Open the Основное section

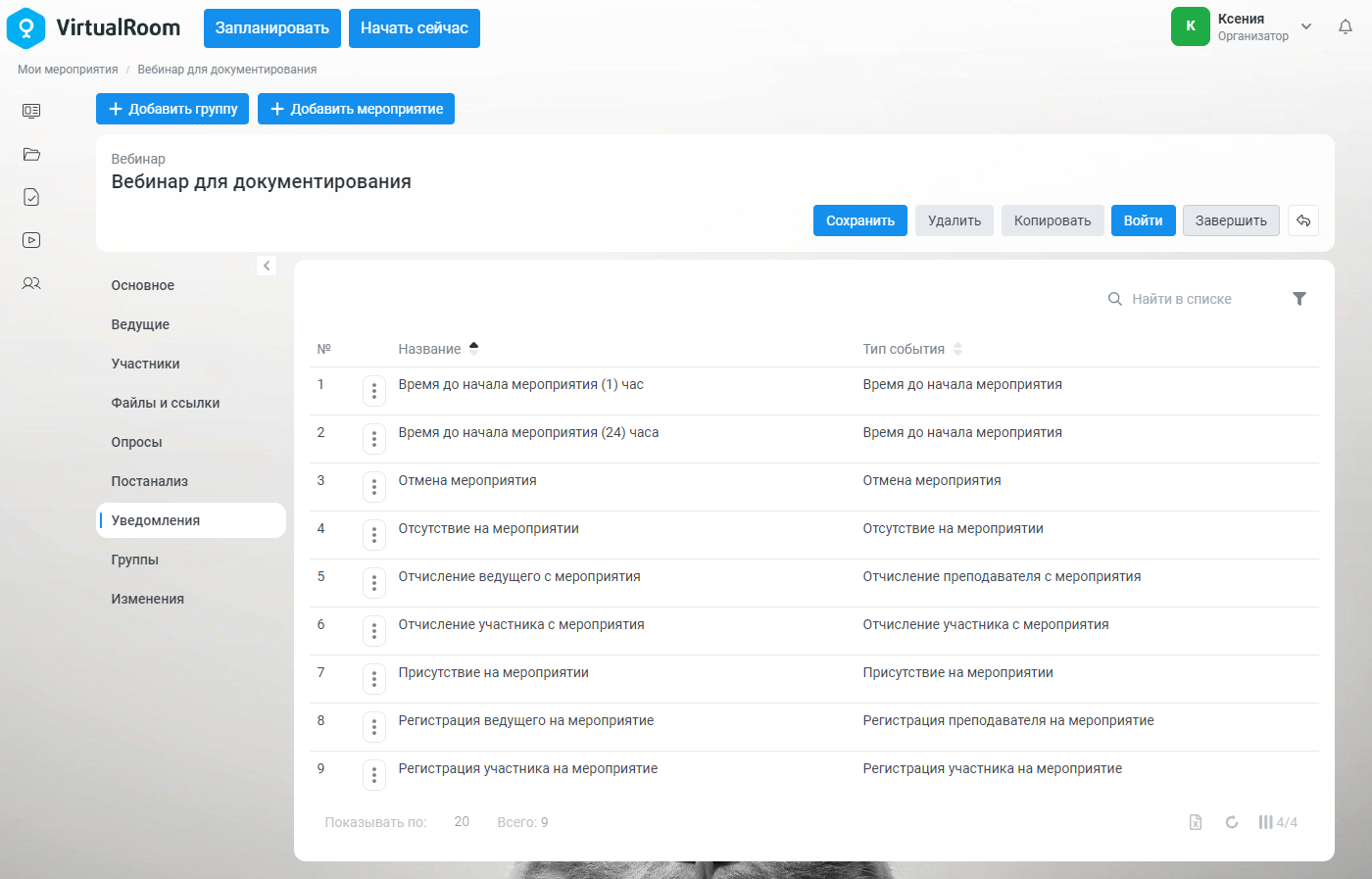(143, 285)
